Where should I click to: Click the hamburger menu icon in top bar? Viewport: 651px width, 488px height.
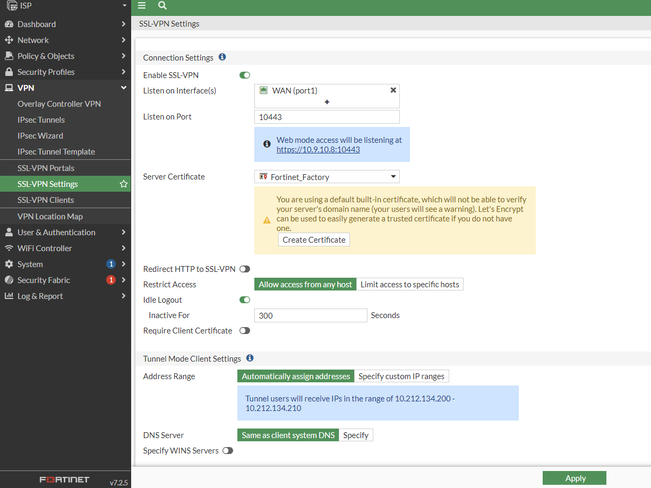click(142, 6)
